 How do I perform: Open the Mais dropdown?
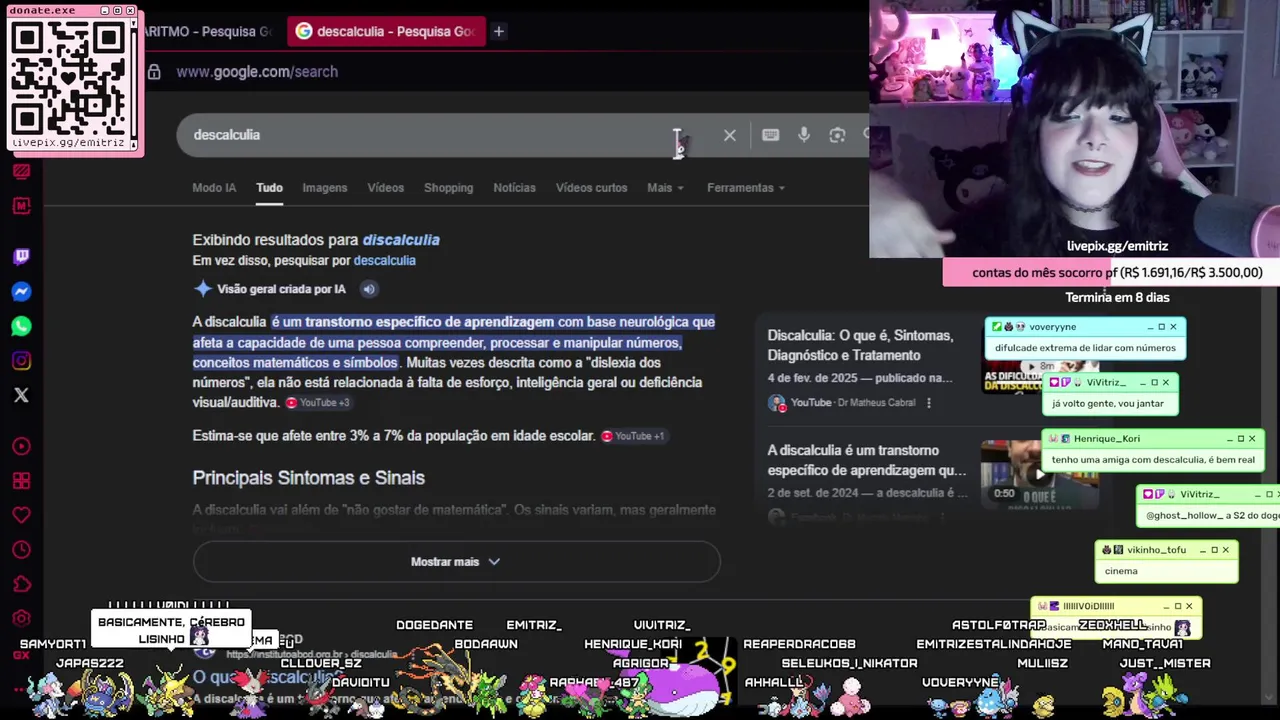(x=665, y=188)
